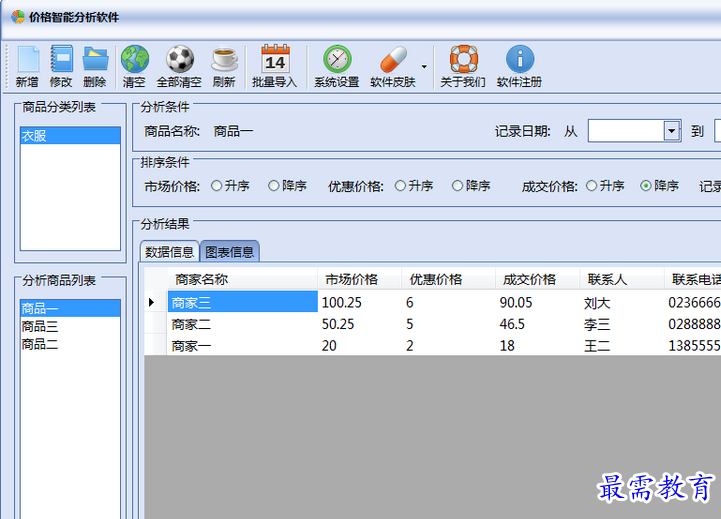Select 市场价格 升序 radio button
Image resolution: width=721 pixels, height=519 pixels.
click(216, 186)
